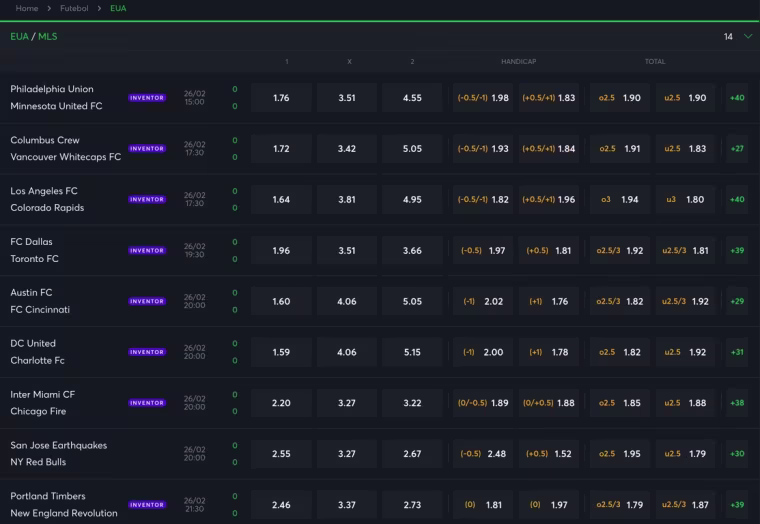
Task: Open Vancouver Whitecaps FC team name
Action: point(65,157)
